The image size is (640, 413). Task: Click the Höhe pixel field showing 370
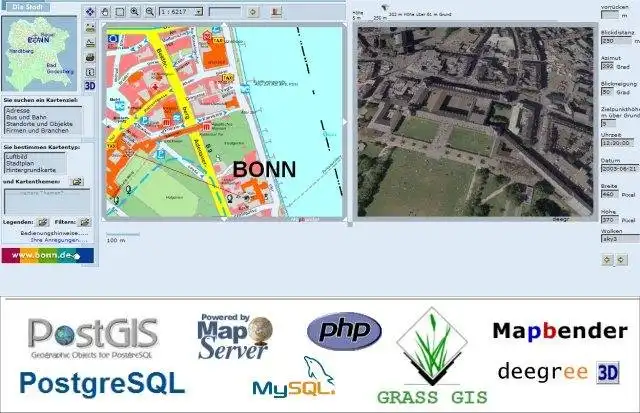click(609, 220)
